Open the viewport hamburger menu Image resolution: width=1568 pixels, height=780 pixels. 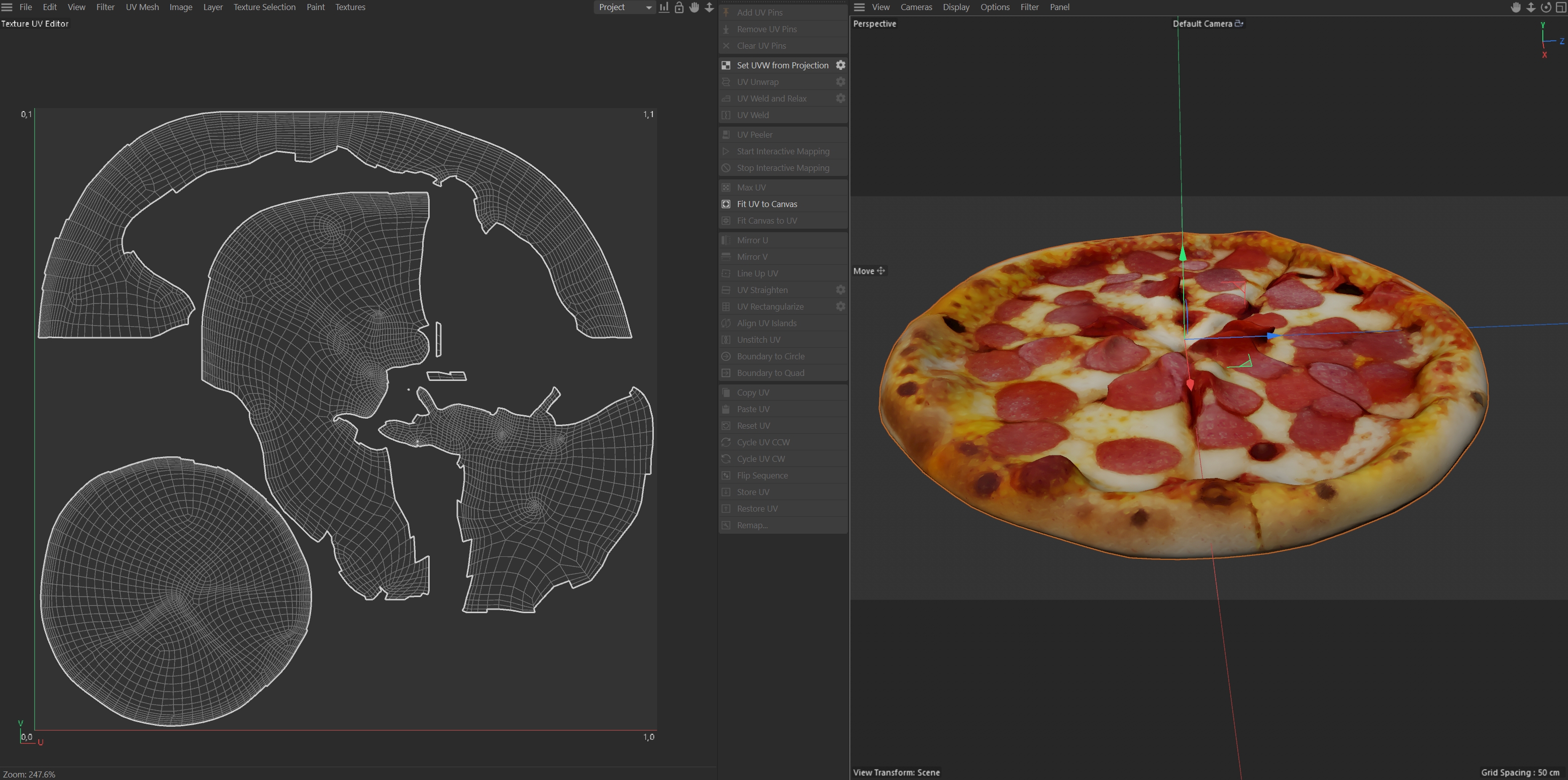coord(859,8)
